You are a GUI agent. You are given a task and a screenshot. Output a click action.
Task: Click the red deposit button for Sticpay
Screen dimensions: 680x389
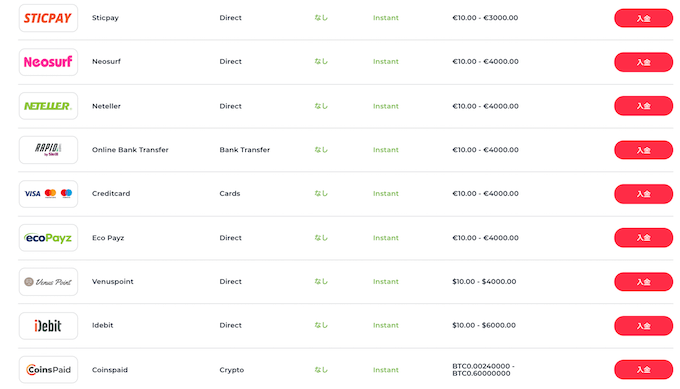[x=644, y=18]
